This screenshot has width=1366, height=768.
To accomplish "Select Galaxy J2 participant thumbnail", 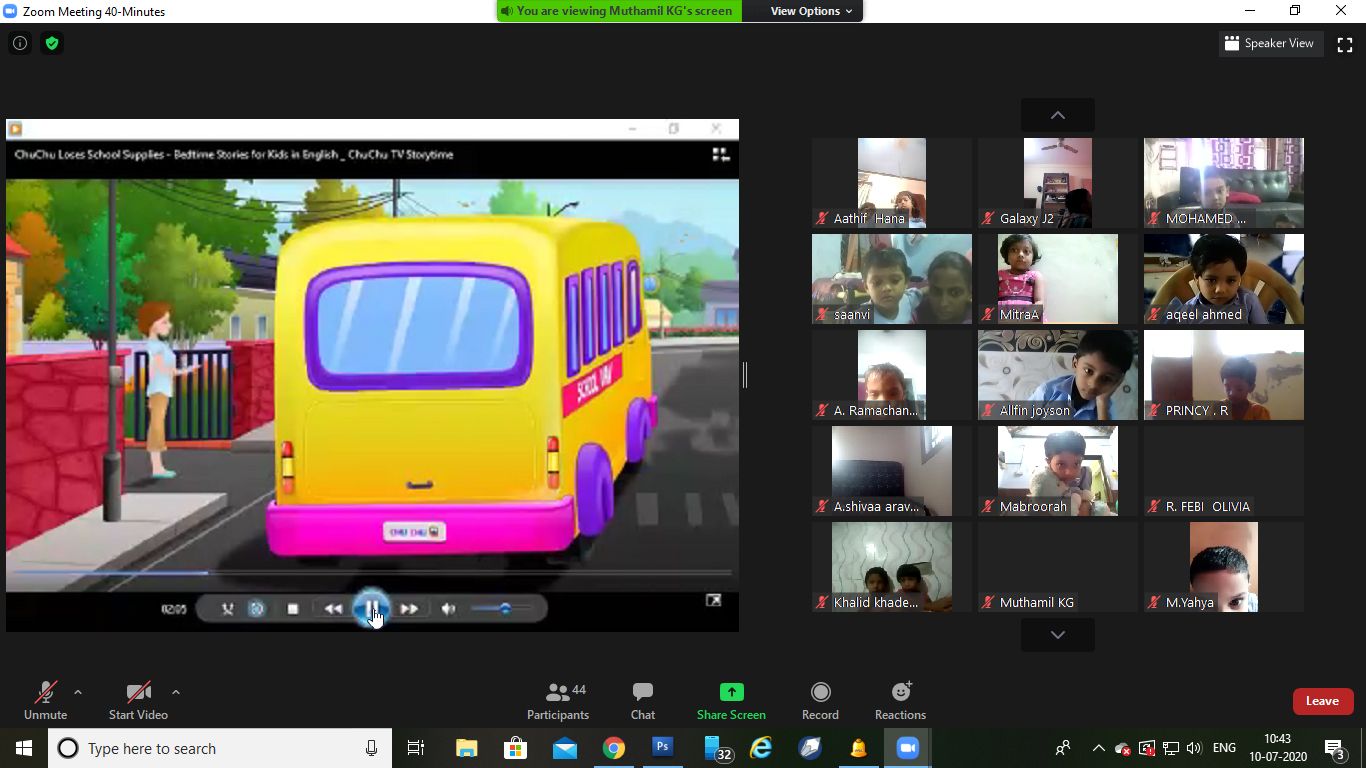I will click(1058, 183).
